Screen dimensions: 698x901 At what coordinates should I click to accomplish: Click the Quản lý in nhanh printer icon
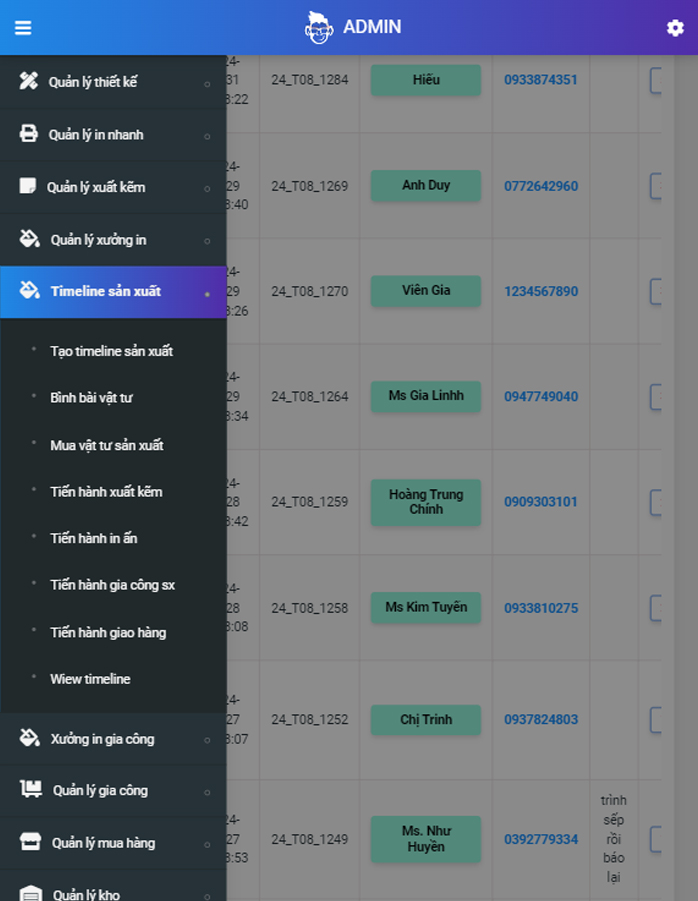coord(29,135)
